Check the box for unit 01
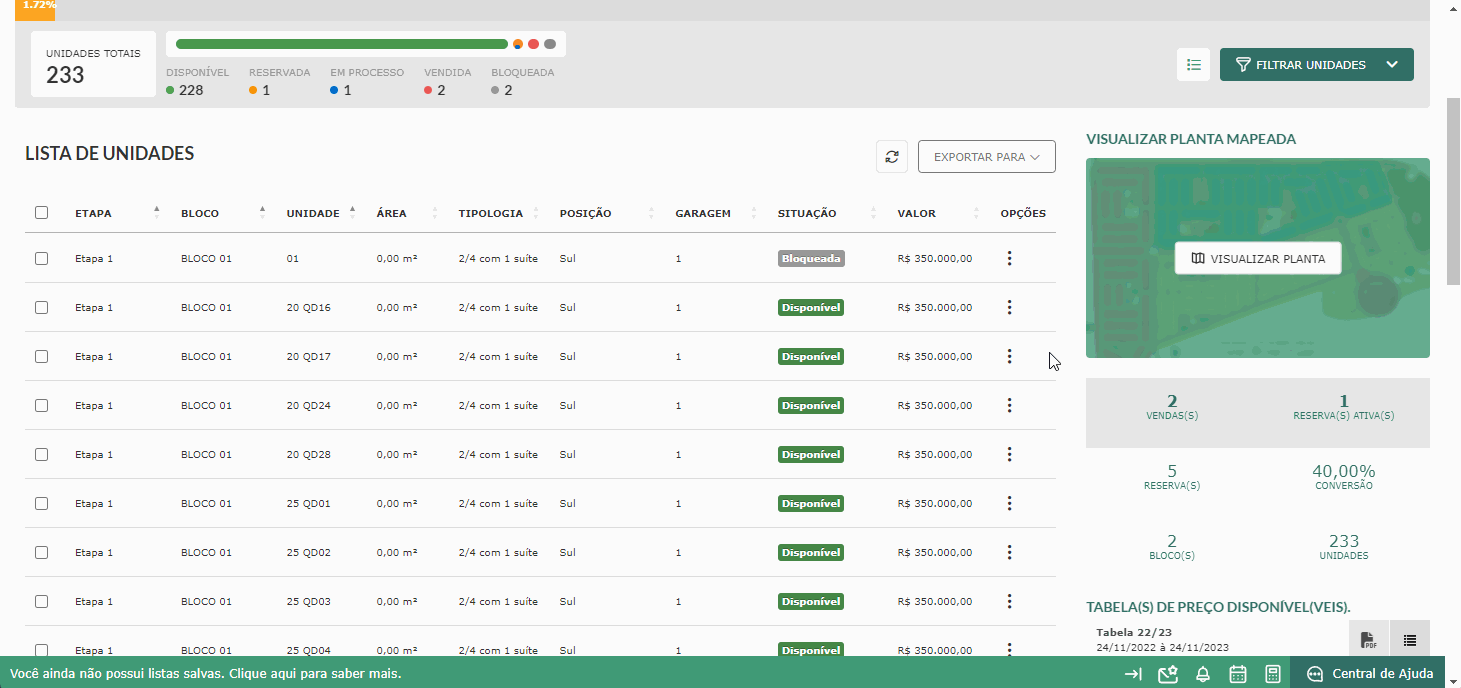1461x688 pixels. click(41, 258)
